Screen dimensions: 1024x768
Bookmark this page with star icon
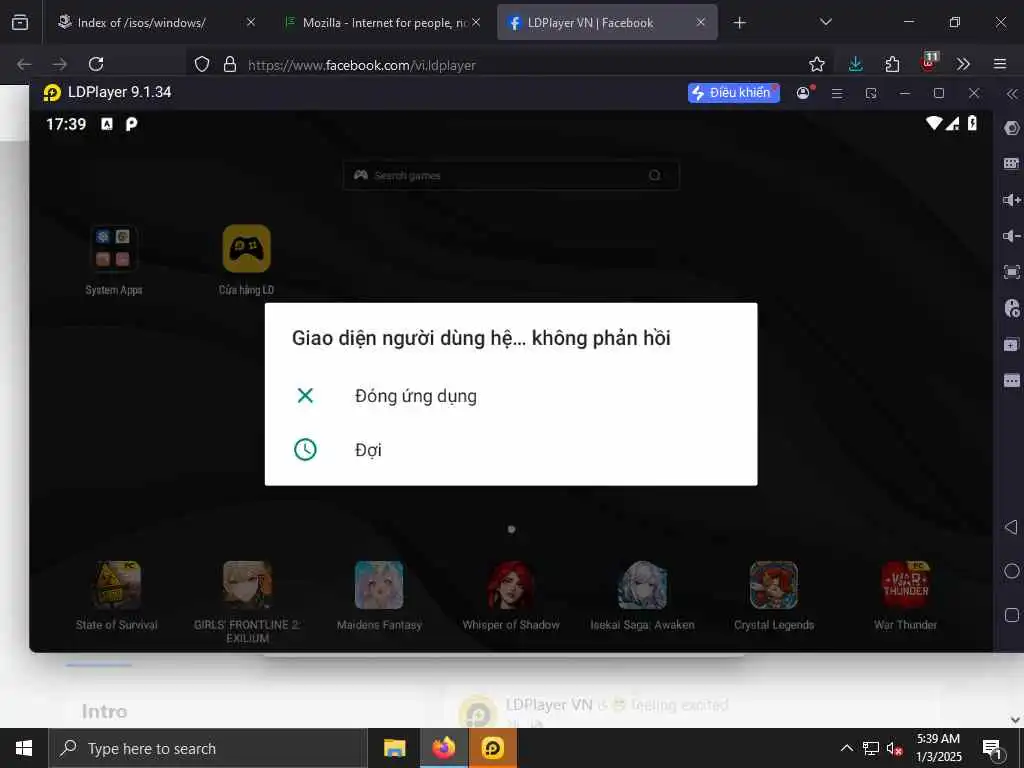pyautogui.click(x=816, y=64)
